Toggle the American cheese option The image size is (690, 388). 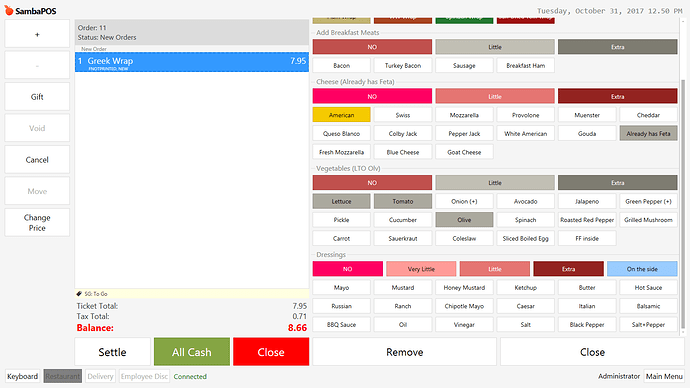tap(341, 115)
